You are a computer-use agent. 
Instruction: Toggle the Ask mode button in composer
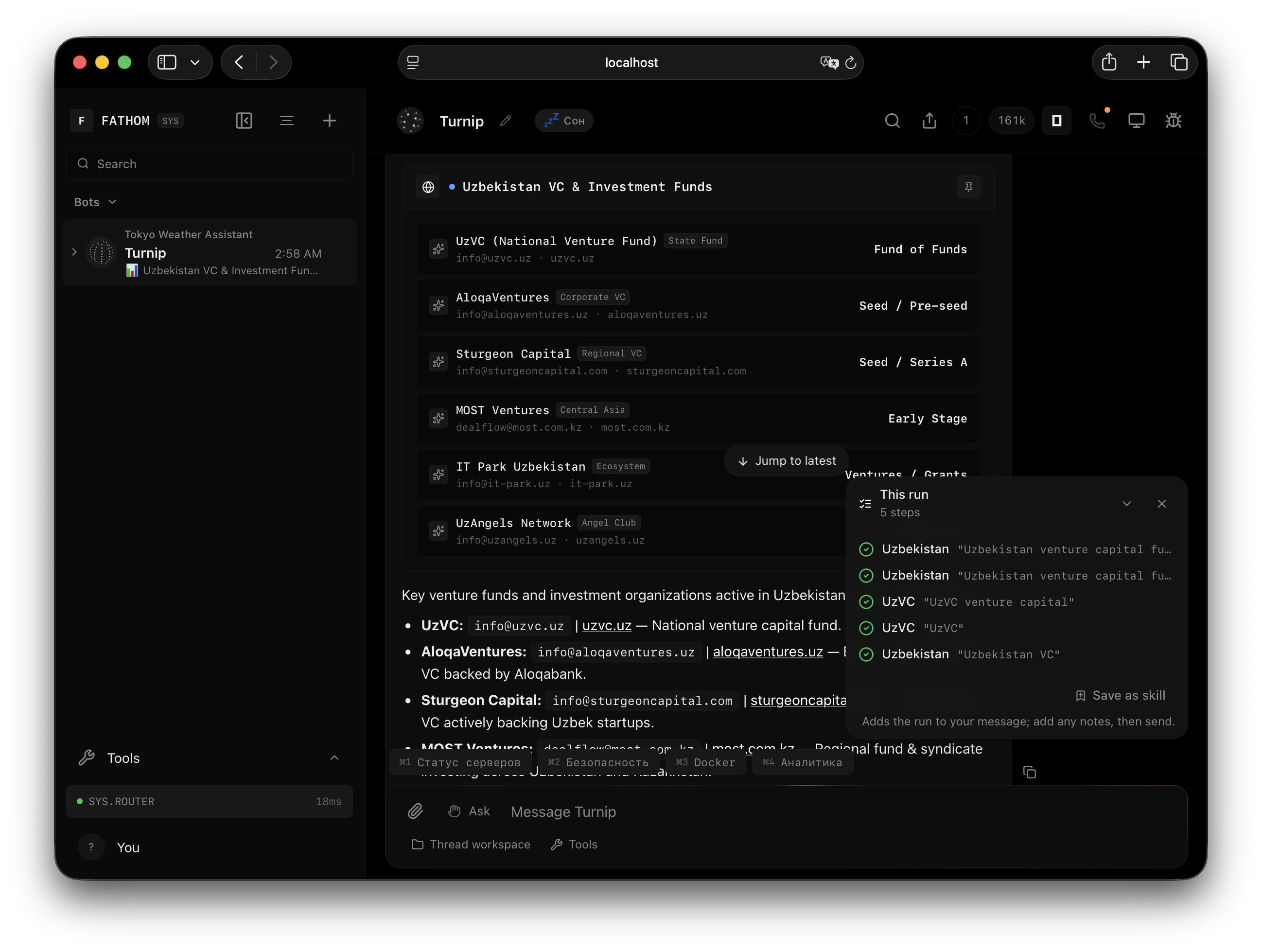click(x=469, y=811)
